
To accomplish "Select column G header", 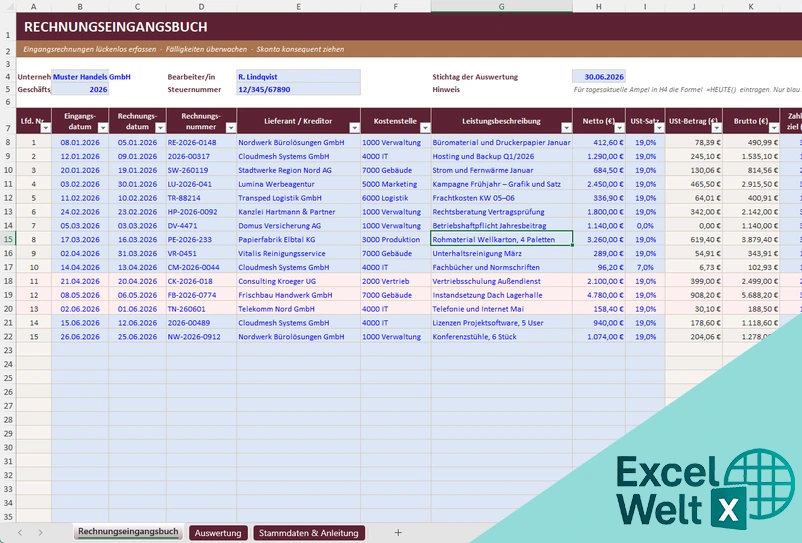I will tap(501, 7).
